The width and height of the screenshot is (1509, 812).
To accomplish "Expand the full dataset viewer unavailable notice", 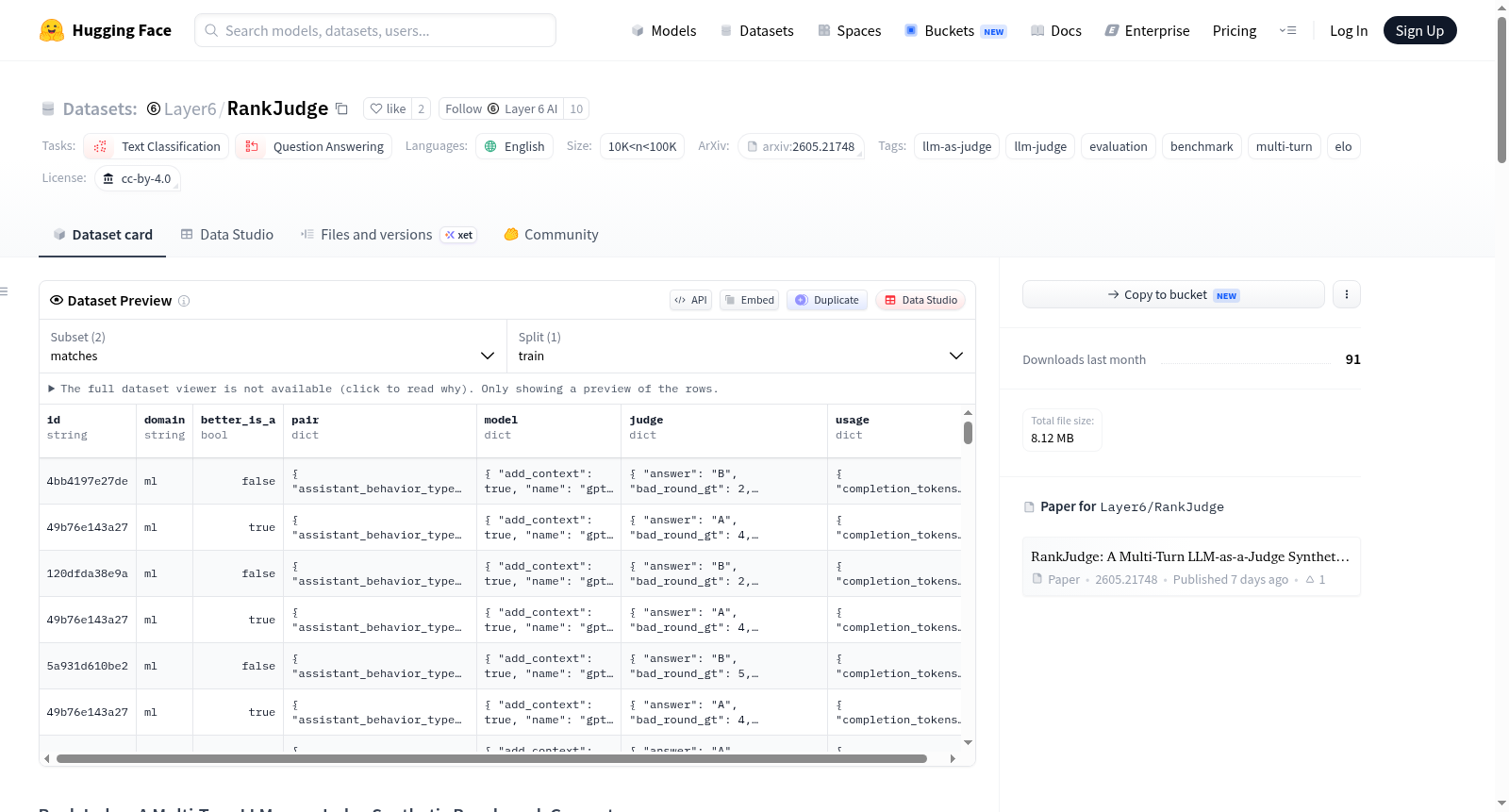I will [x=384, y=389].
